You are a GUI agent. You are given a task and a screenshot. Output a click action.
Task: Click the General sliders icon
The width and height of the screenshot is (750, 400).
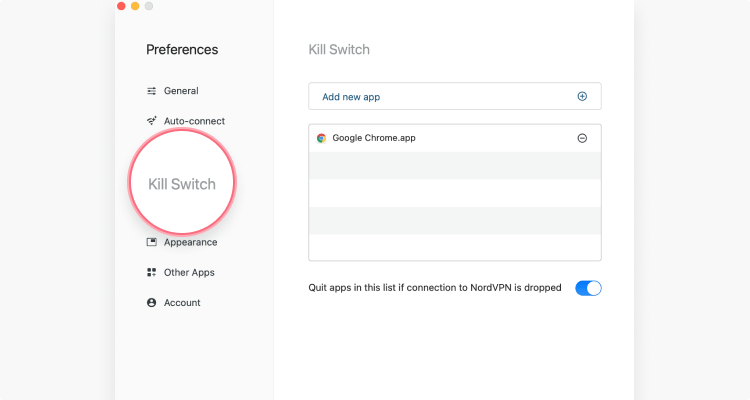coord(151,91)
